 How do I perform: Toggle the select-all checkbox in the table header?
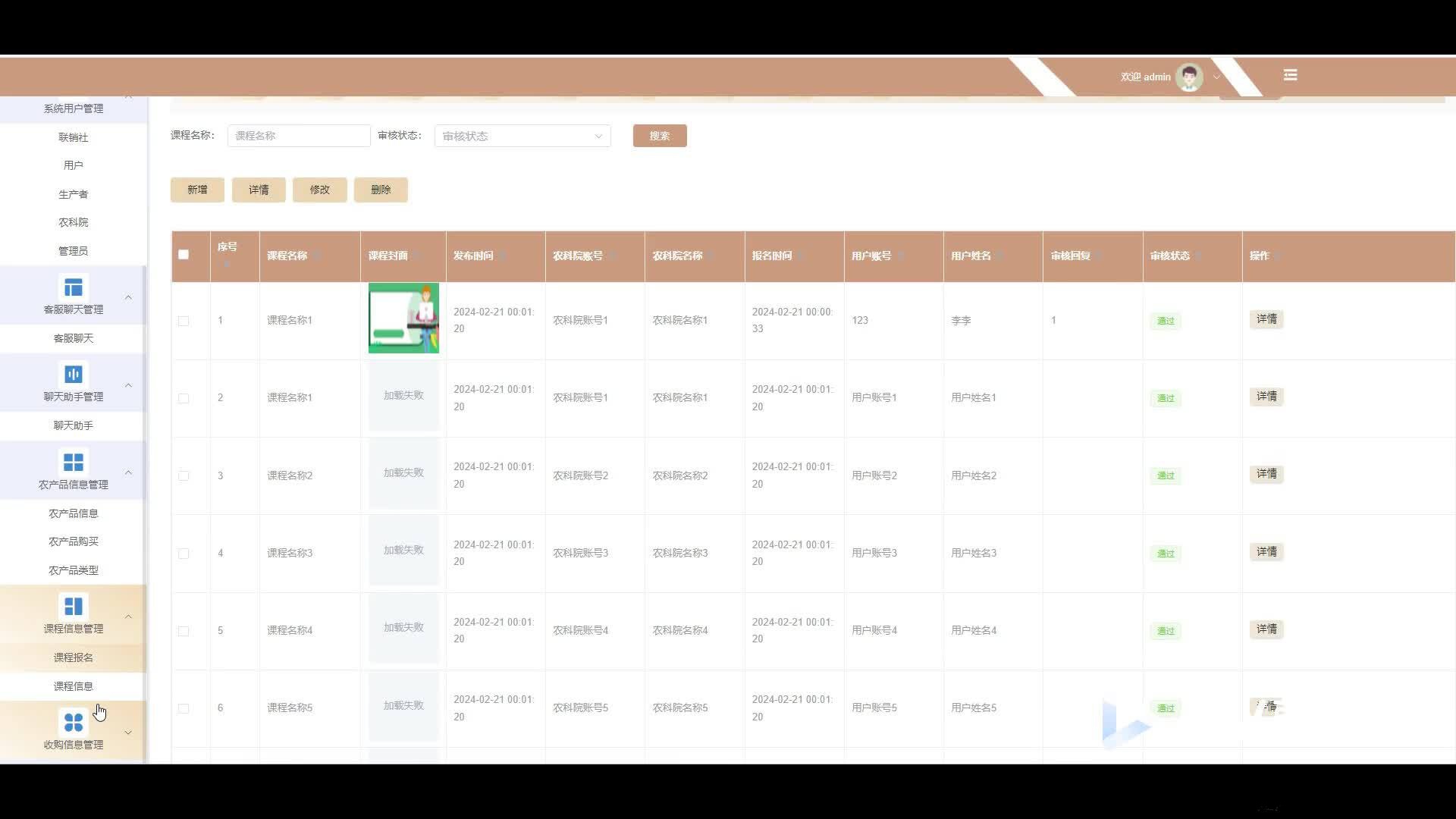coord(184,255)
